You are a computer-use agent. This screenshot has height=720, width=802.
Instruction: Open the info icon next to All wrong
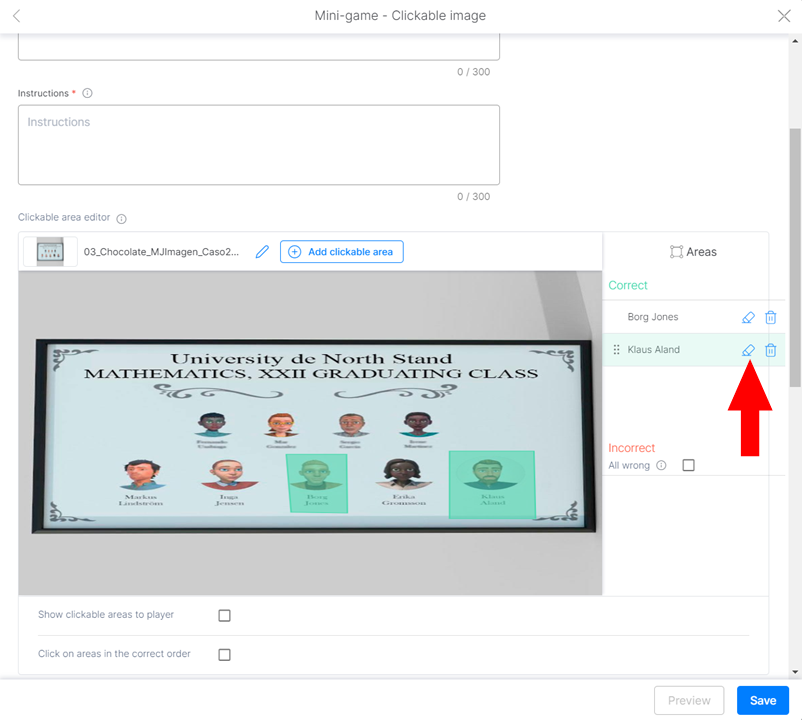click(x=661, y=465)
